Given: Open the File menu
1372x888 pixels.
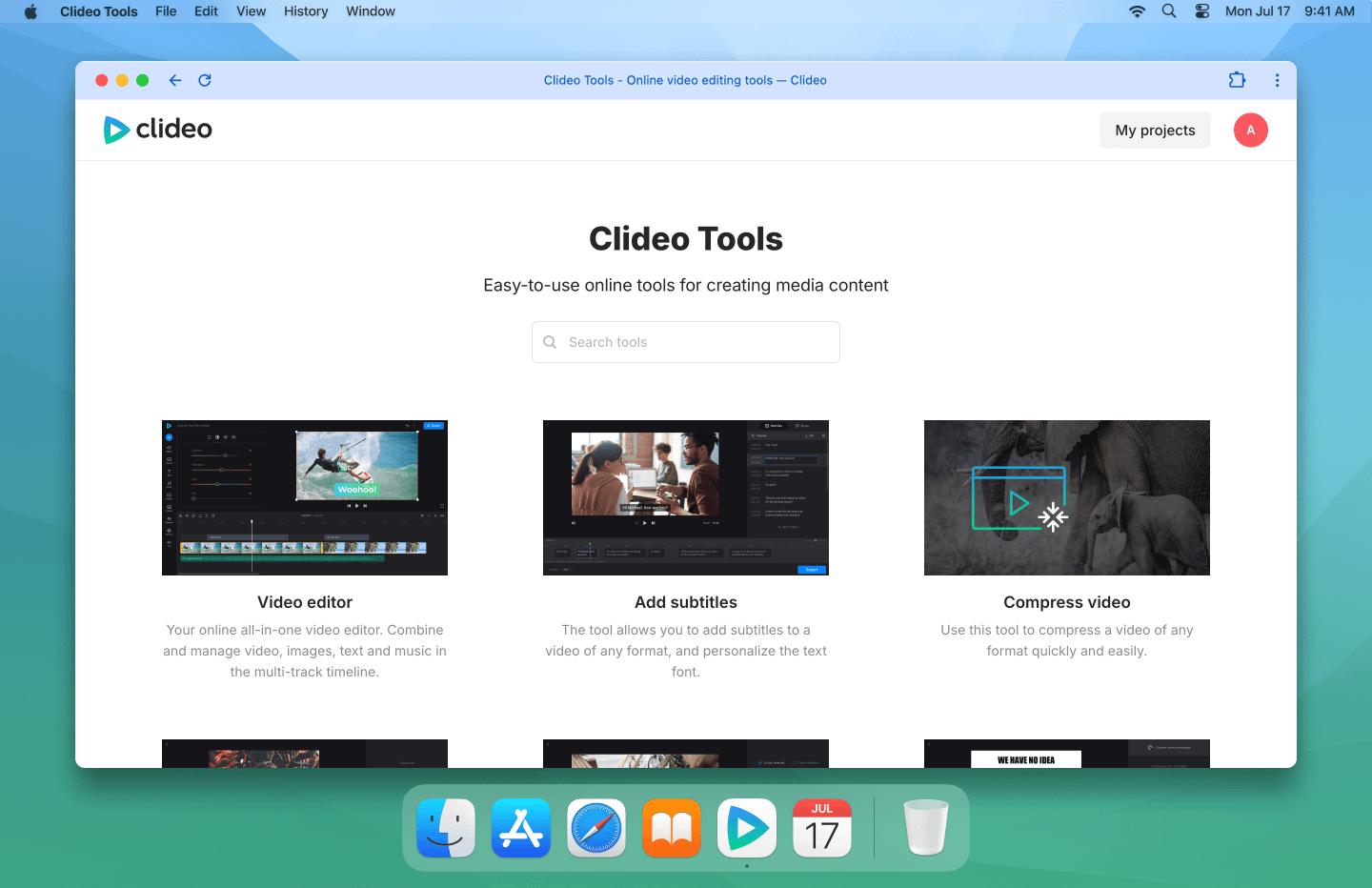Looking at the screenshot, I should coord(166,11).
